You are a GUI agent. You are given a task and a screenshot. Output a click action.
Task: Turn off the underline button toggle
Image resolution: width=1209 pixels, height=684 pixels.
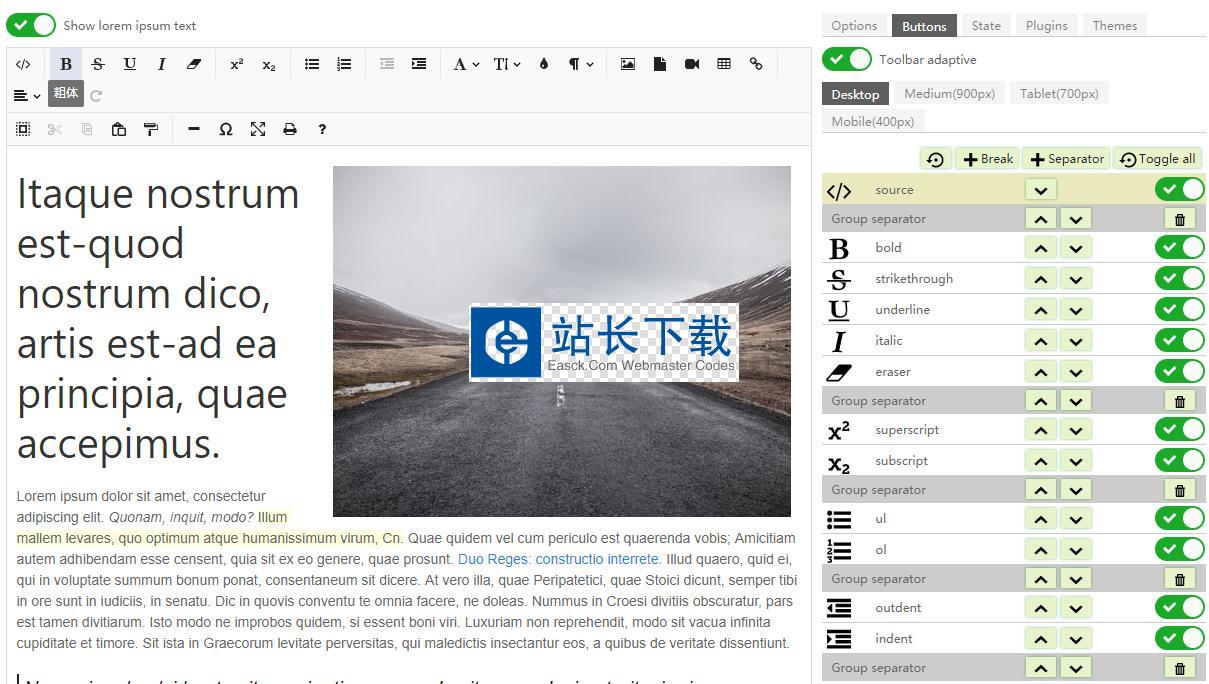1180,309
